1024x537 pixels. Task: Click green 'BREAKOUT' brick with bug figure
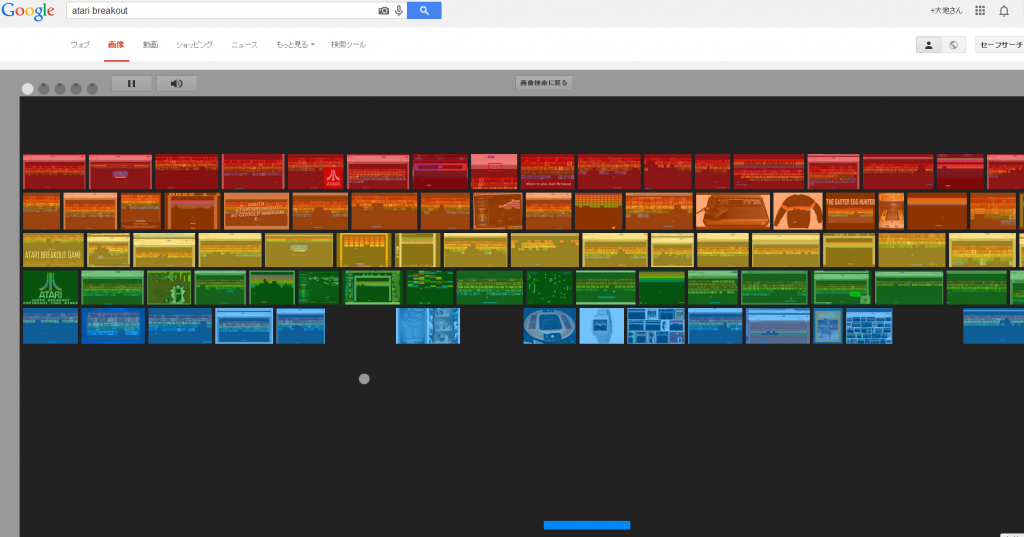point(168,287)
